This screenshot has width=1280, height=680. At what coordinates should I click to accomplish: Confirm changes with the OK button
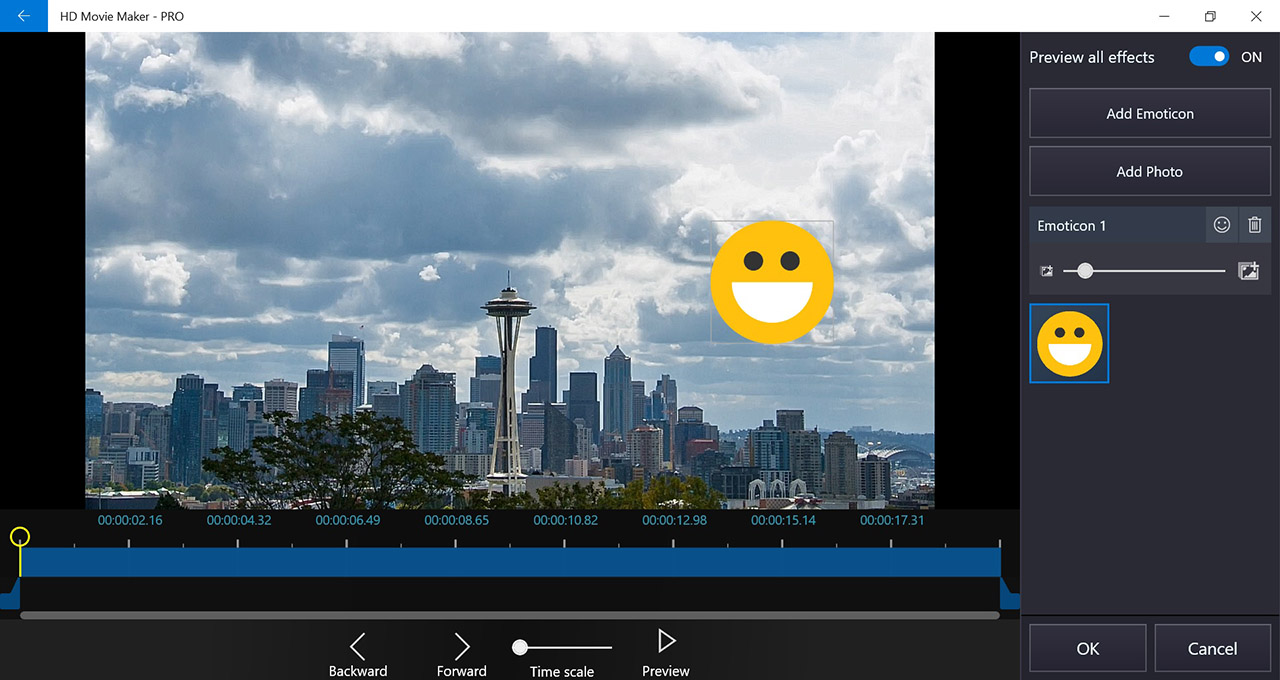(x=1087, y=649)
